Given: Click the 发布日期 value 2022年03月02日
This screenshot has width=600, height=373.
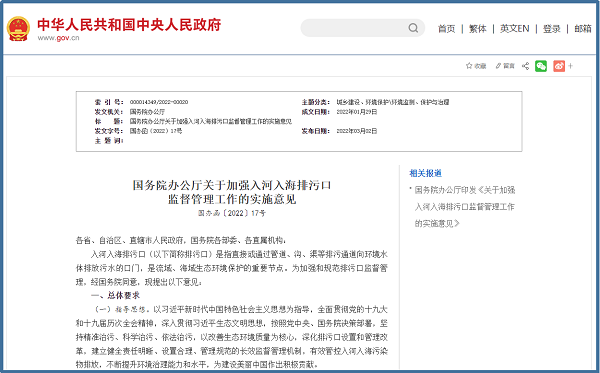Looking at the screenshot, I should [x=357, y=131].
